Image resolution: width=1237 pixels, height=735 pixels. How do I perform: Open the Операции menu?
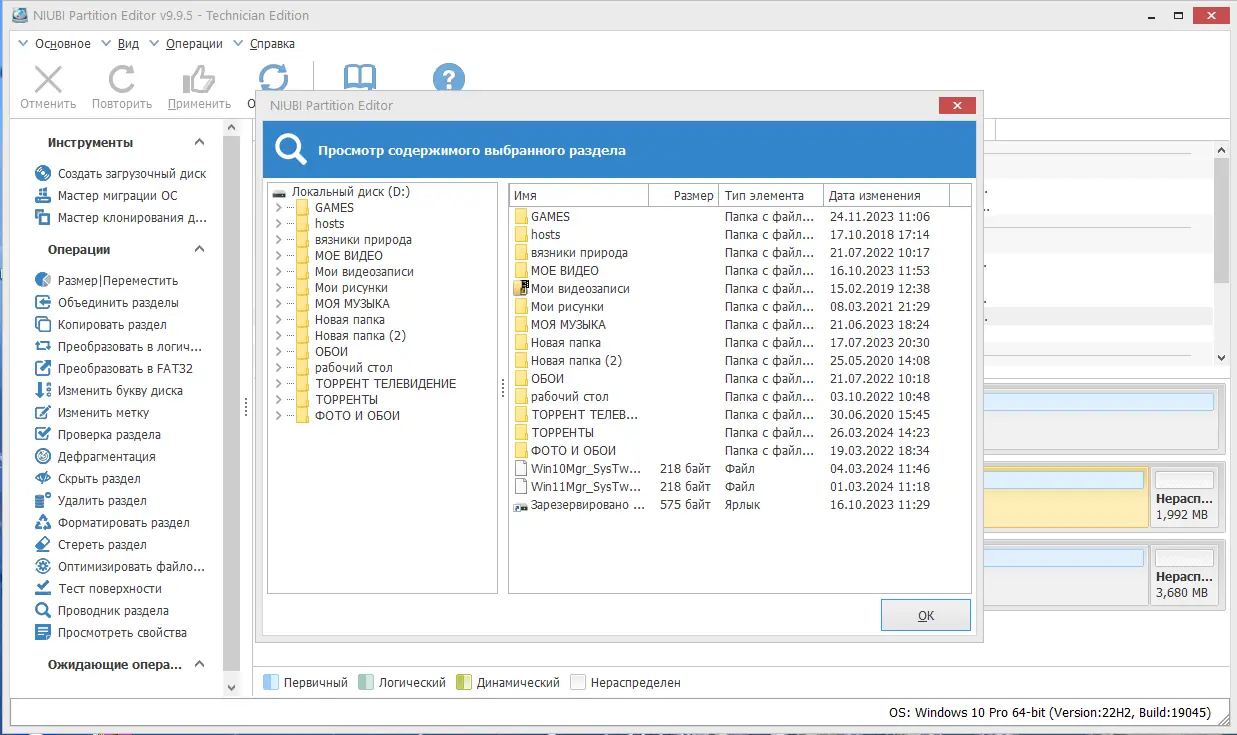194,44
